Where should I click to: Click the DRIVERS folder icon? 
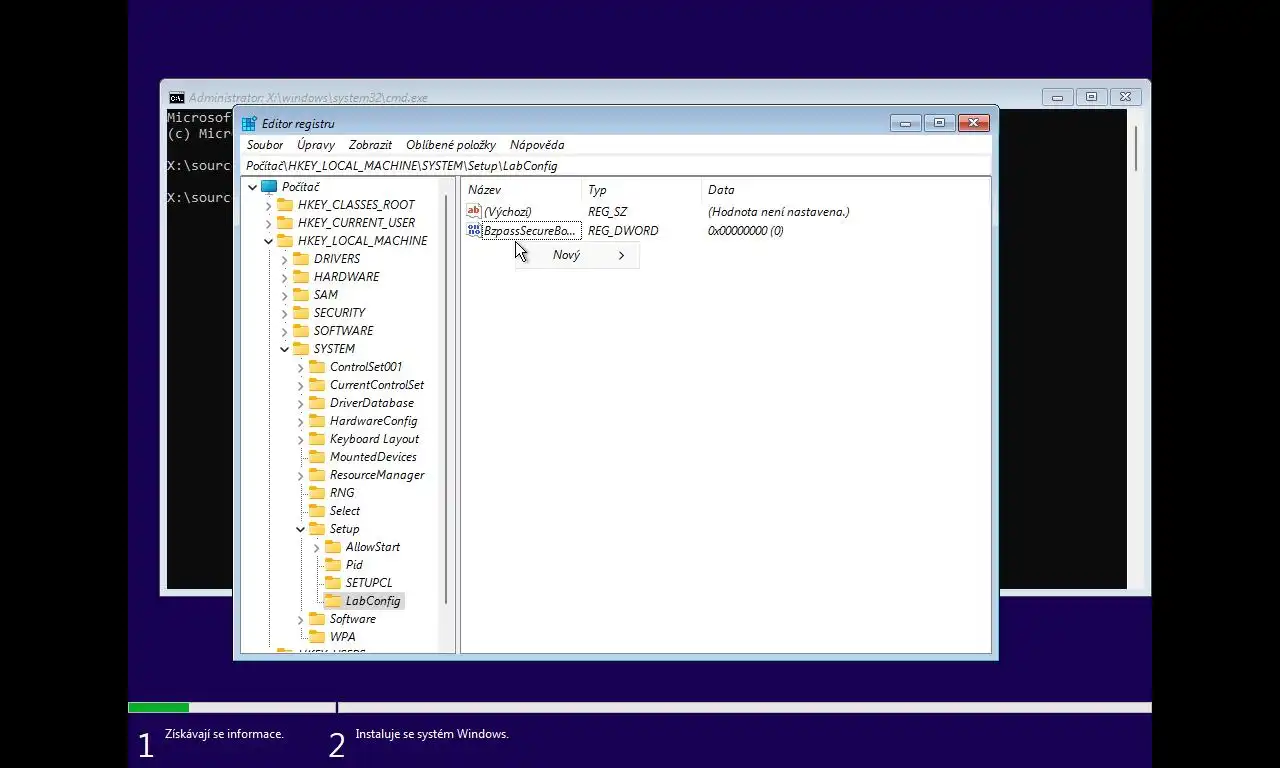pyautogui.click(x=301, y=259)
